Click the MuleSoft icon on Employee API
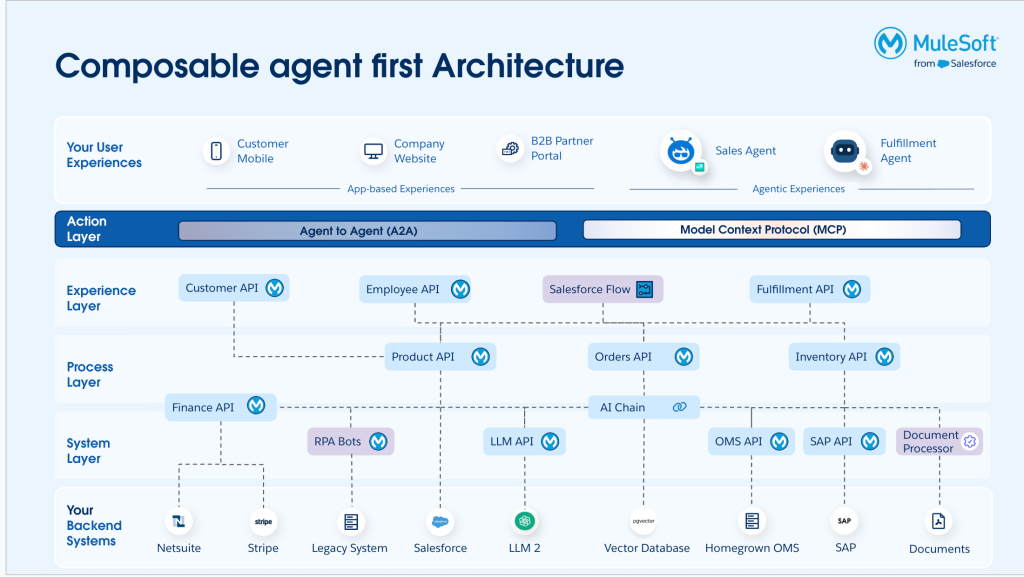The image size is (1024, 577). click(460, 289)
